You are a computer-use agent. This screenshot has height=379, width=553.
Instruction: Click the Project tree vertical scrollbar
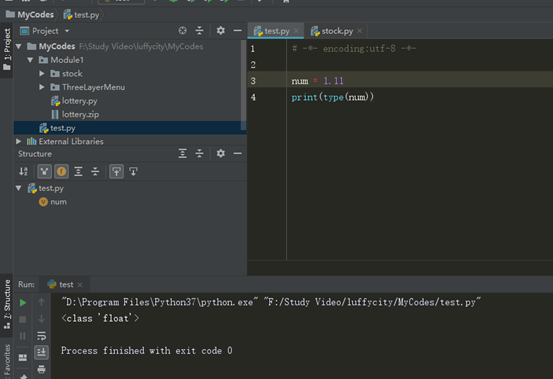click(x=243, y=85)
